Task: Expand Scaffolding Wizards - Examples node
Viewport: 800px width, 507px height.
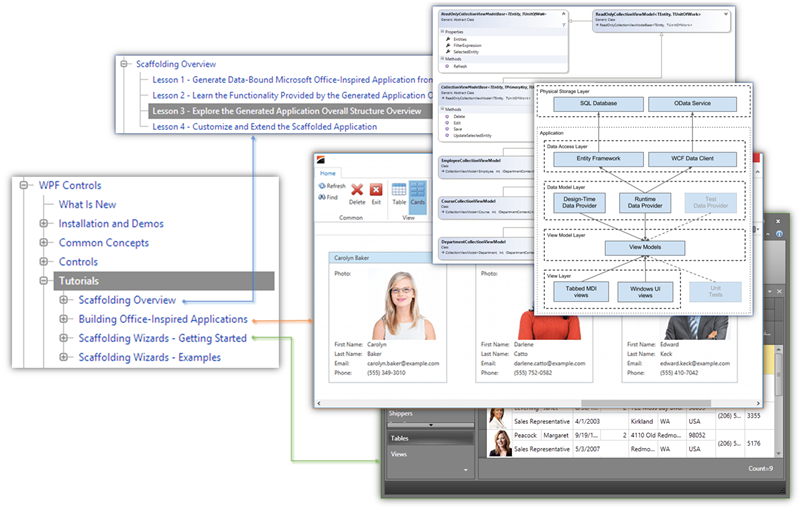Action: coord(63,357)
